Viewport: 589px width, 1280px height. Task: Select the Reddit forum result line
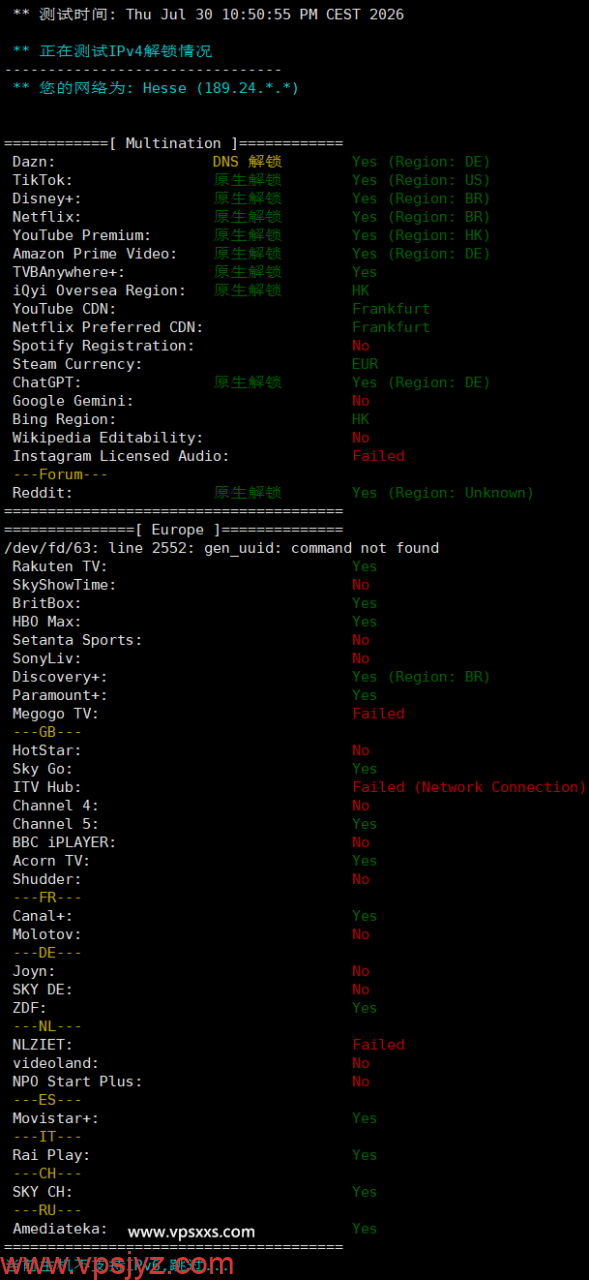(x=273, y=493)
